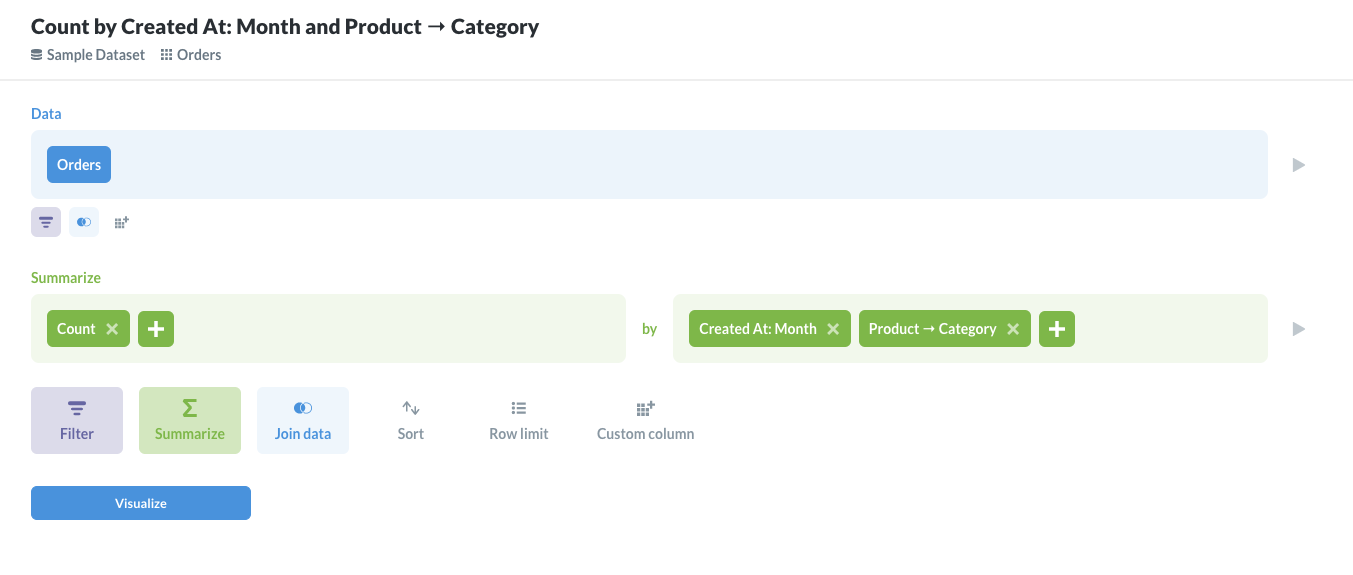The width and height of the screenshot is (1353, 575).
Task: Remove the Created At: Month grouping
Action: [x=833, y=329]
